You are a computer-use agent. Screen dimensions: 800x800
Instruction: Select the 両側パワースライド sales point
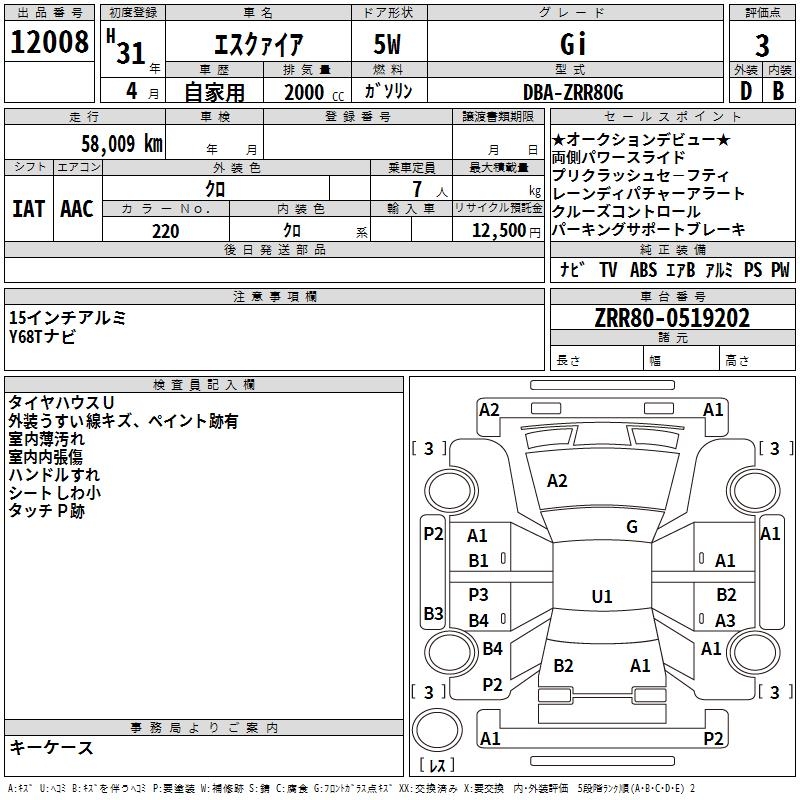618,157
